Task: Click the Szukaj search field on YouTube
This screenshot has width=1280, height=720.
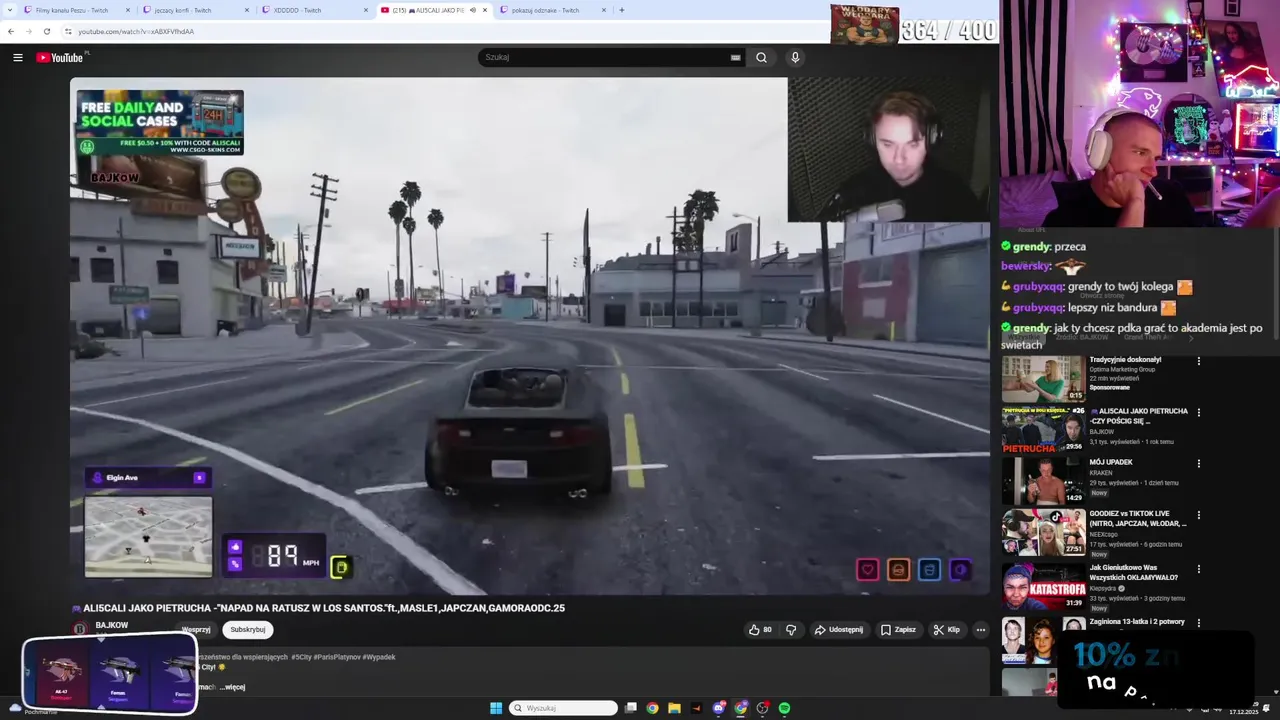Action: 605,57
